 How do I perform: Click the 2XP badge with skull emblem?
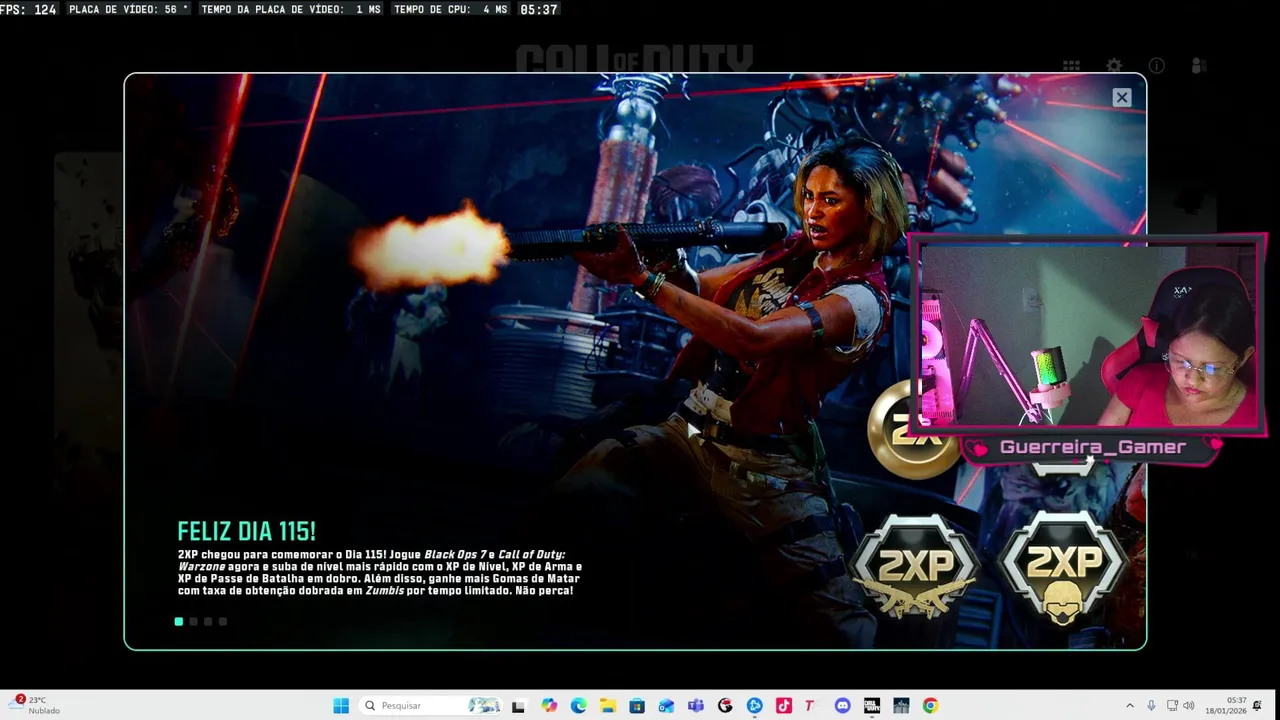1063,570
